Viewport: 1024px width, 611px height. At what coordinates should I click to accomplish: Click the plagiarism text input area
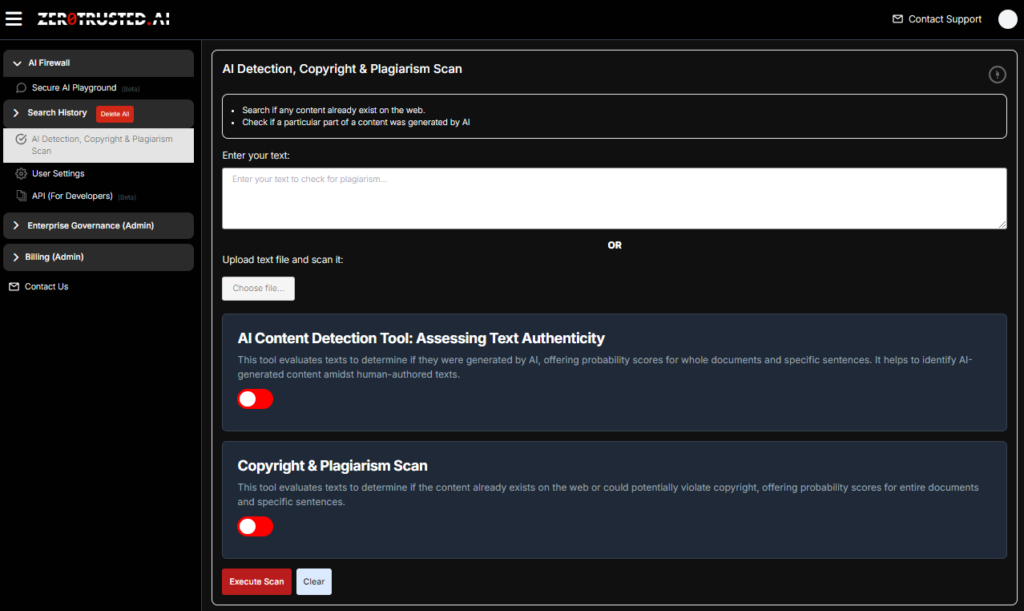point(614,198)
